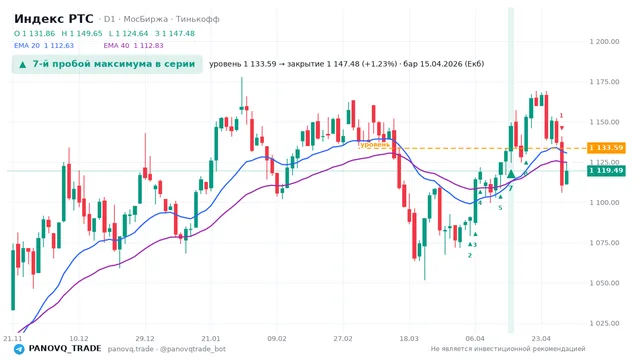Click the orange уровень label on the chart
The height and width of the screenshot is (360, 640).
point(375,144)
